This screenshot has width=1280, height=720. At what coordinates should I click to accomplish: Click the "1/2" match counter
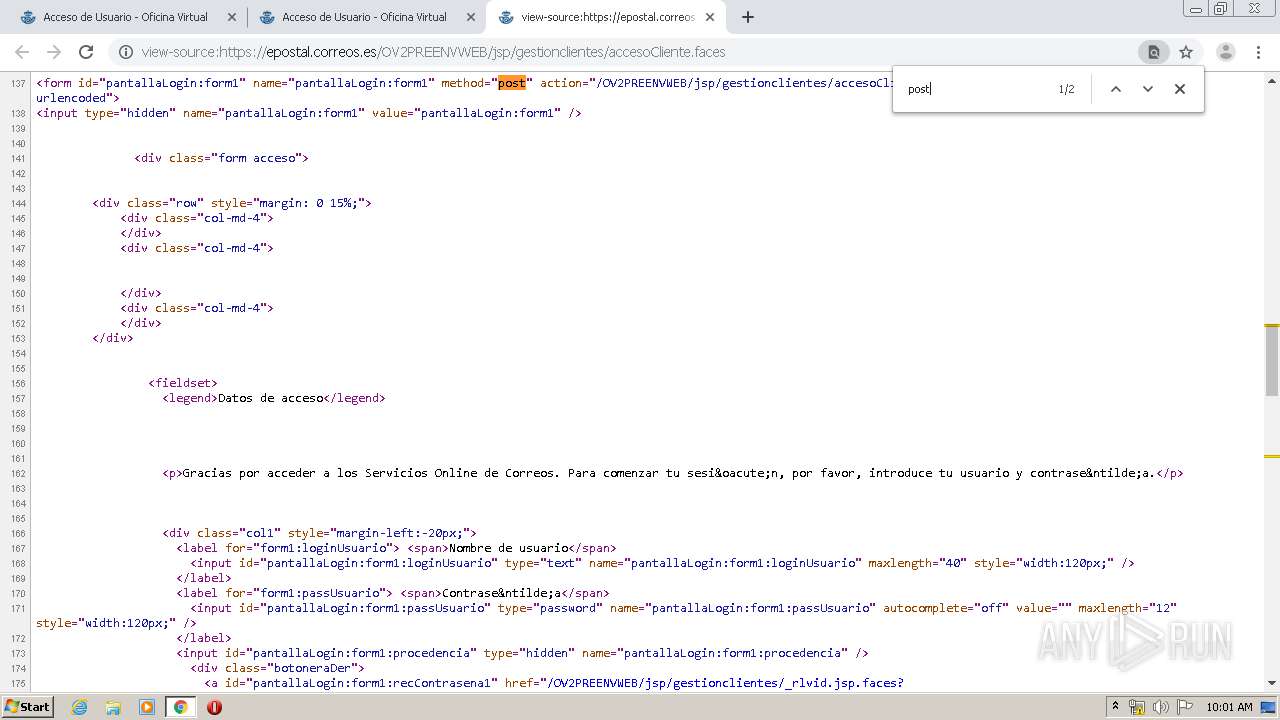[1067, 89]
